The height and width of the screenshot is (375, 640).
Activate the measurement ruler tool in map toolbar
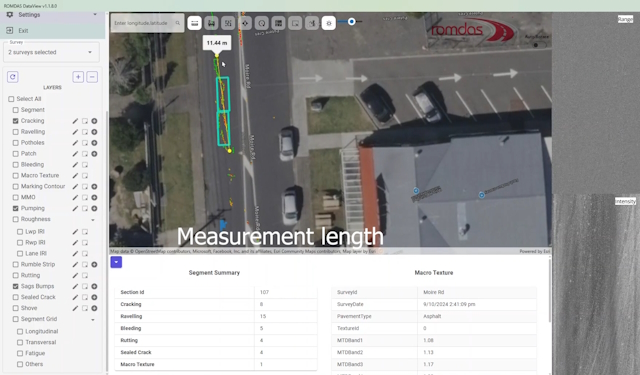point(195,23)
